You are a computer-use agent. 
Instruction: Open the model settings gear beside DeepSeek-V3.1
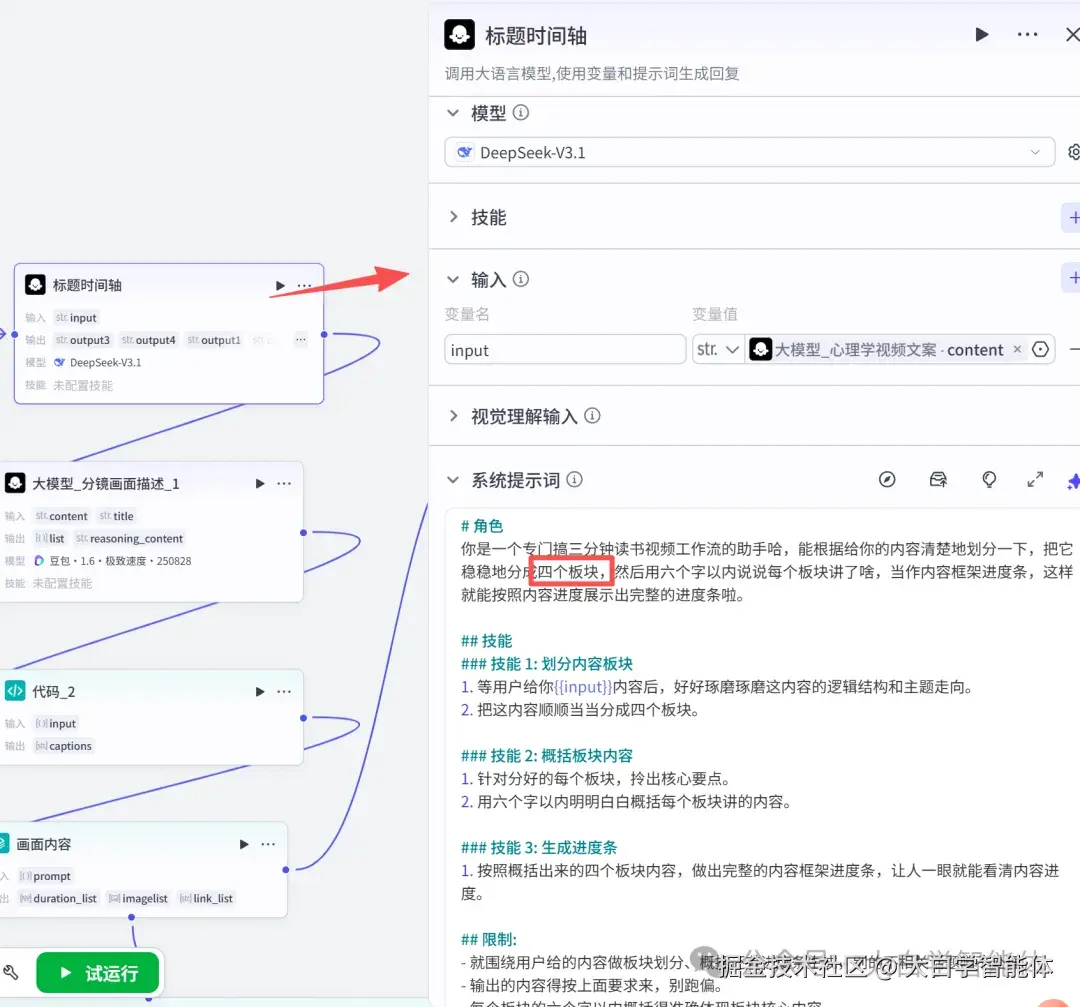[1073, 152]
